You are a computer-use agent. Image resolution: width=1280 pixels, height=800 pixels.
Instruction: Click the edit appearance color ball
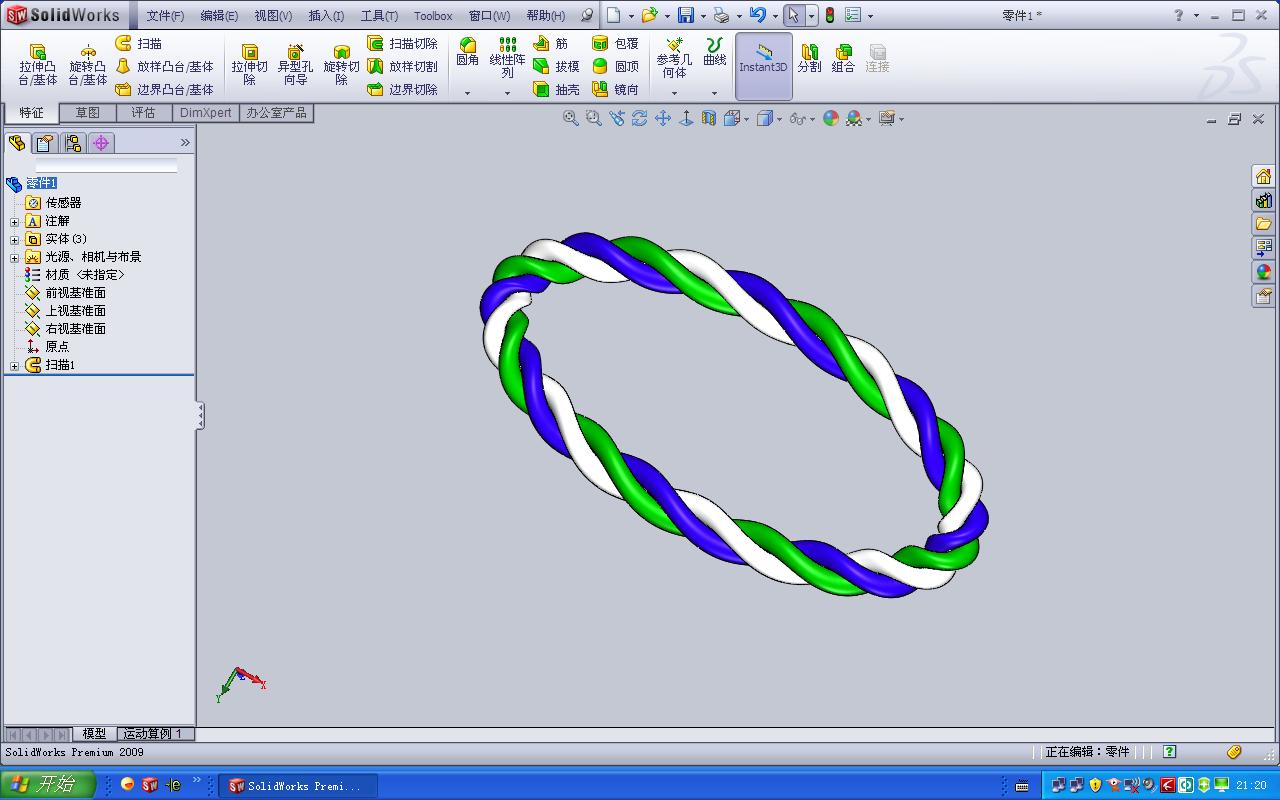click(x=830, y=118)
